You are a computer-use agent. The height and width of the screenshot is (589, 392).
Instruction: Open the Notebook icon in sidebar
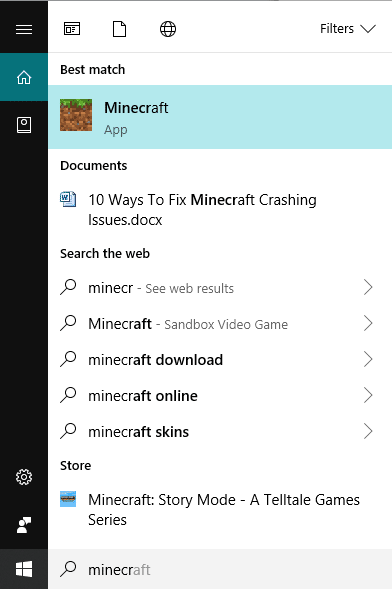coord(24,125)
